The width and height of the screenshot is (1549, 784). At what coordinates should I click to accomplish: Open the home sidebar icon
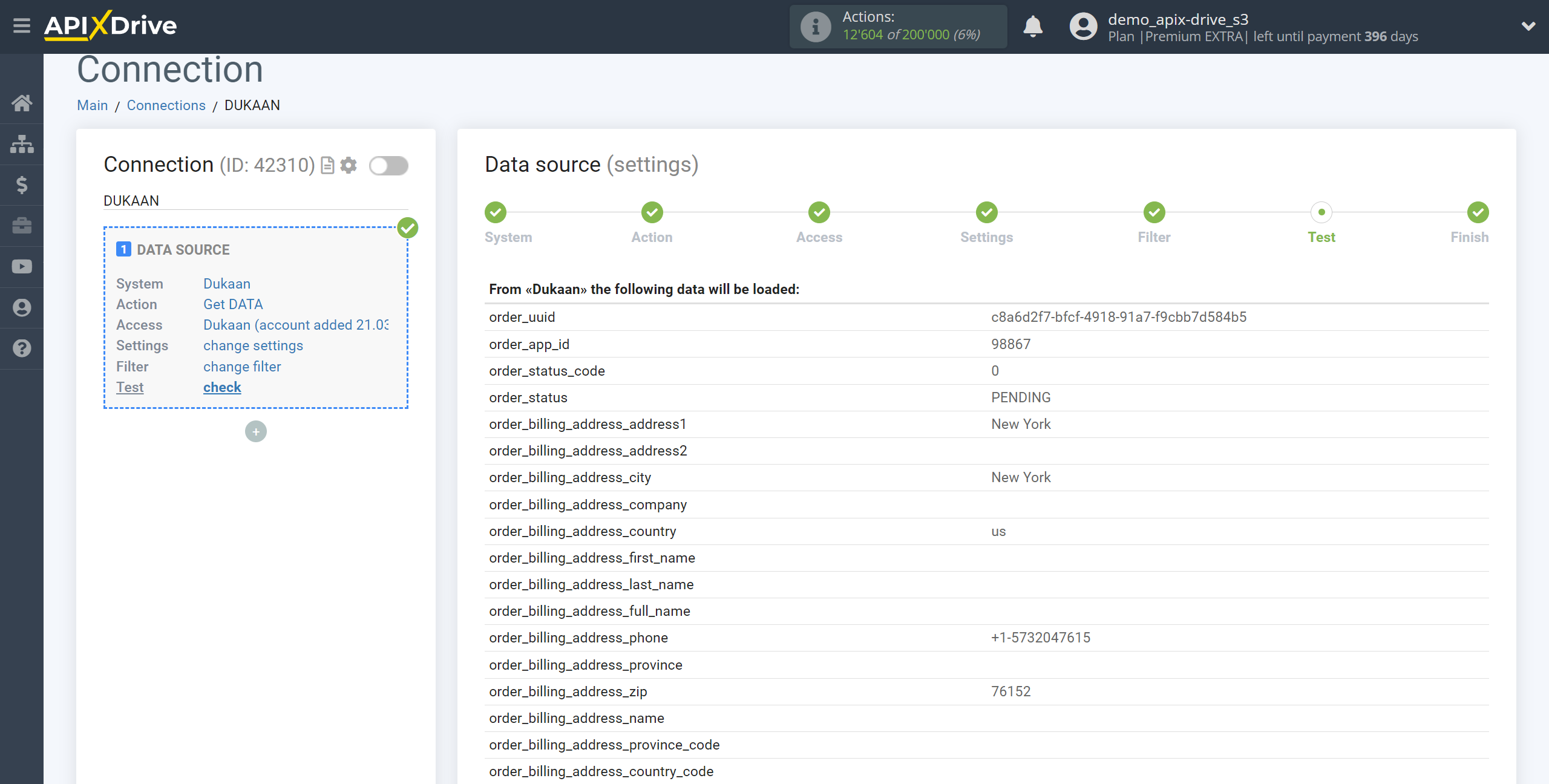click(x=22, y=103)
